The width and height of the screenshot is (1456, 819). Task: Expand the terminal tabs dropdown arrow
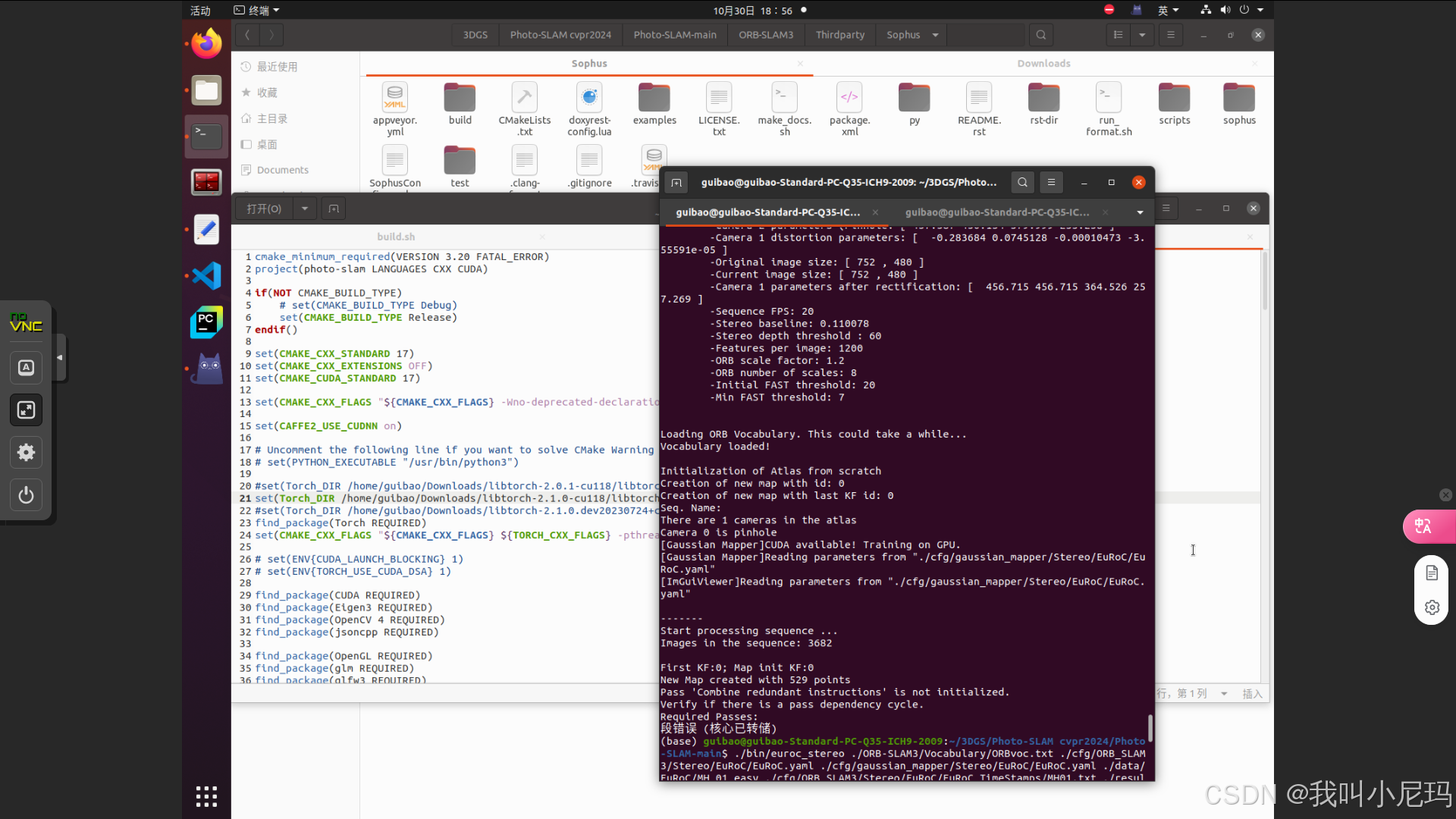(x=1140, y=212)
